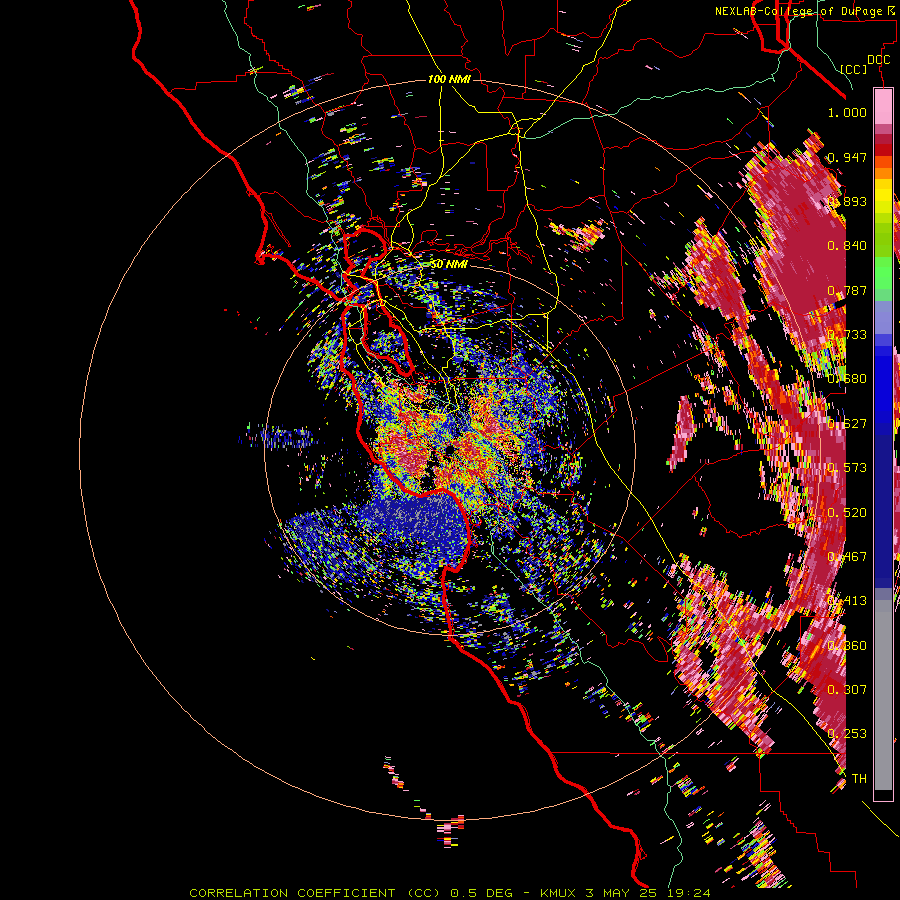Click the 0.573 scale value
The width and height of the screenshot is (900, 900).
tap(847, 468)
